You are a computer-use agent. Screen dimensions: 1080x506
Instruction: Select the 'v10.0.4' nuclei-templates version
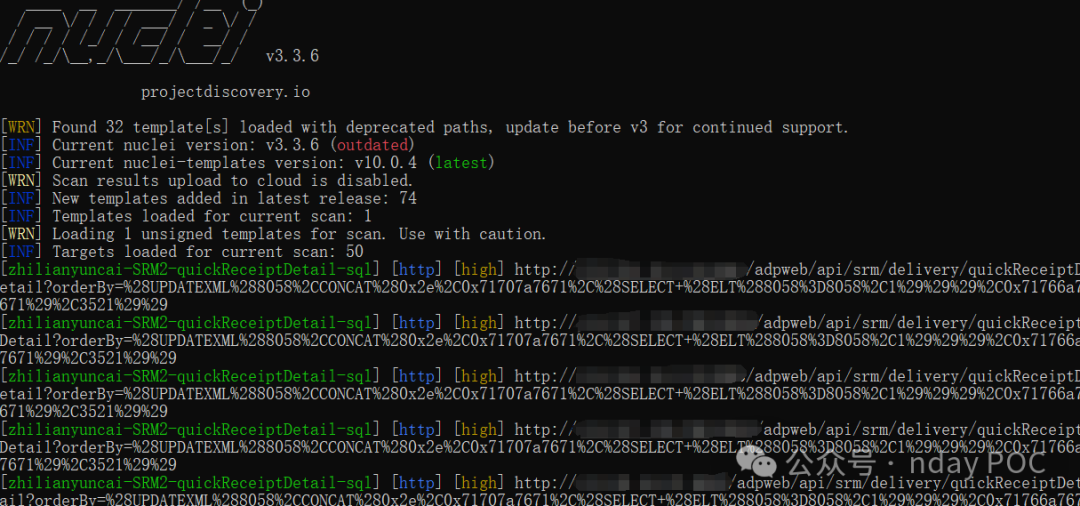click(386, 163)
